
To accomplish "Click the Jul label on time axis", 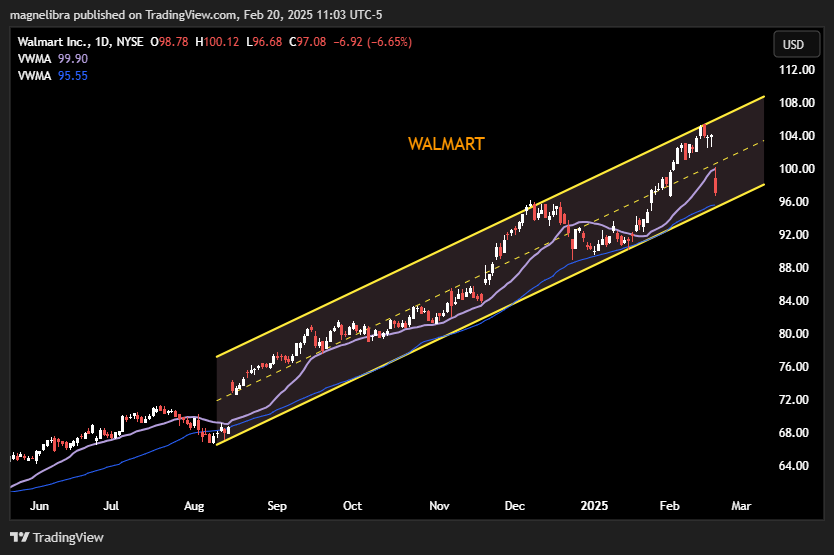I will coord(111,506).
